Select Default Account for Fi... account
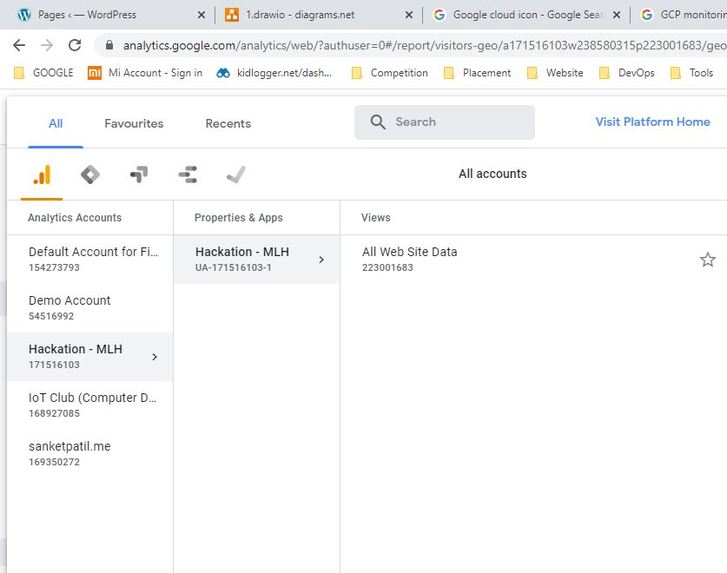 coord(90,259)
